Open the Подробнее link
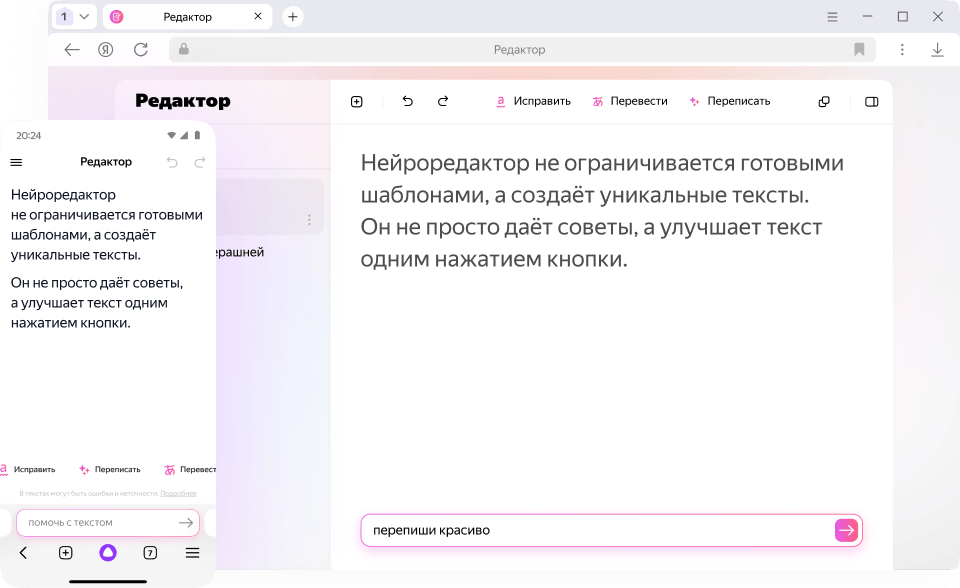The height and width of the screenshot is (588, 960). (x=178, y=493)
